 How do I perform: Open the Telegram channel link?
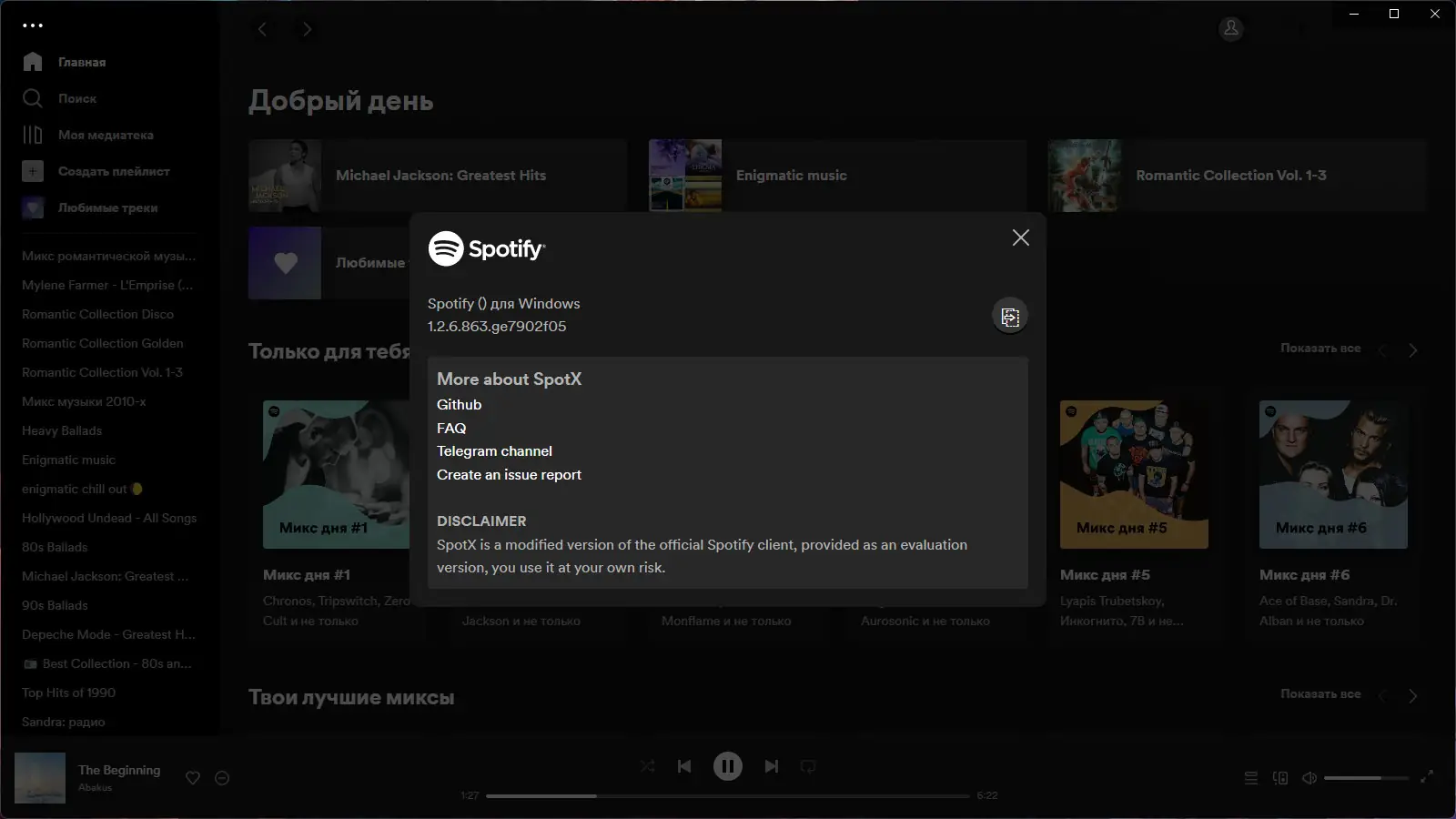[494, 451]
